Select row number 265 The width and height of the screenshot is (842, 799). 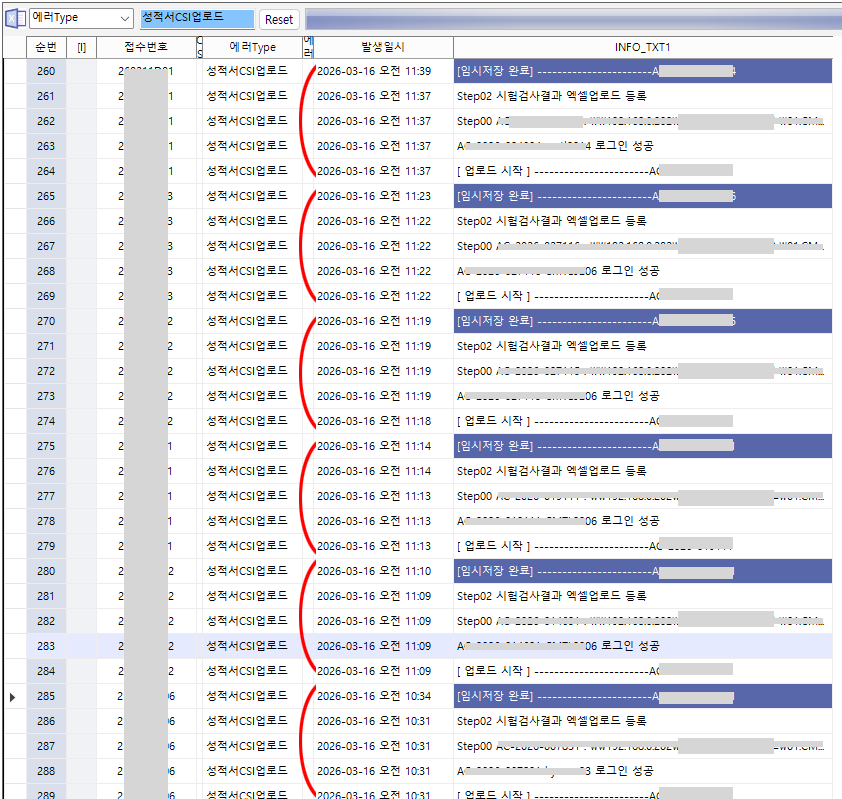[46, 196]
